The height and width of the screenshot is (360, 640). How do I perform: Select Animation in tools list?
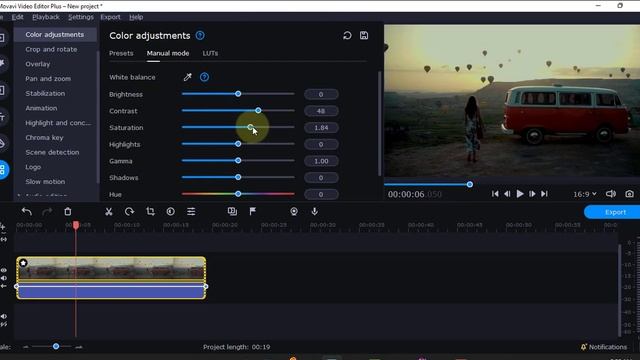click(41, 108)
